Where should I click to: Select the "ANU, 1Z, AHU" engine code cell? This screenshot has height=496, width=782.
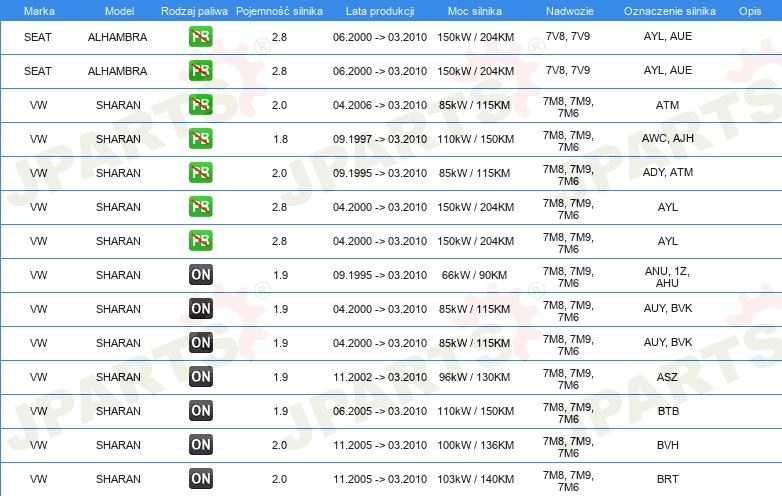(667, 277)
